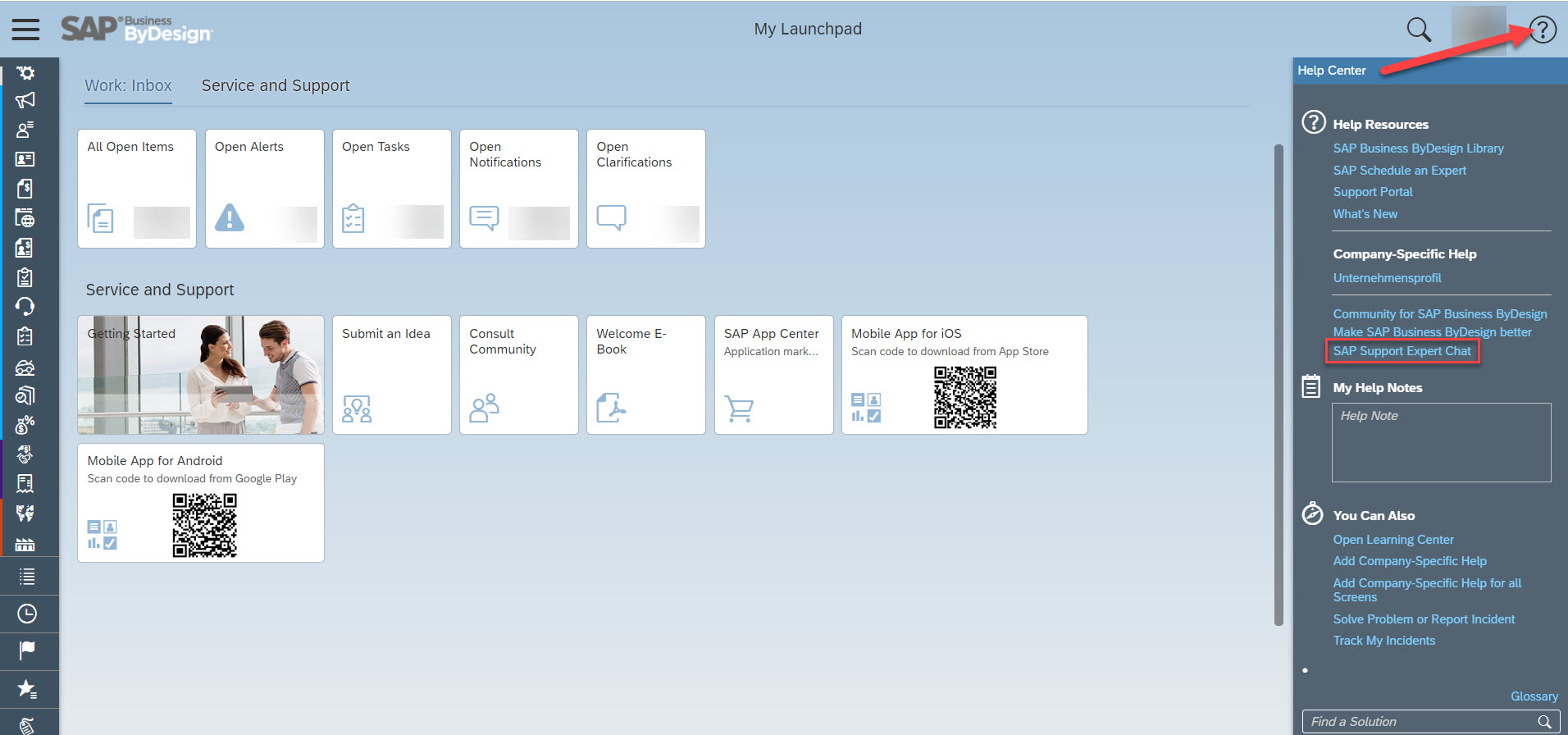Click inside the Help Note text box
Image resolution: width=1568 pixels, height=735 pixels.
pos(1441,442)
